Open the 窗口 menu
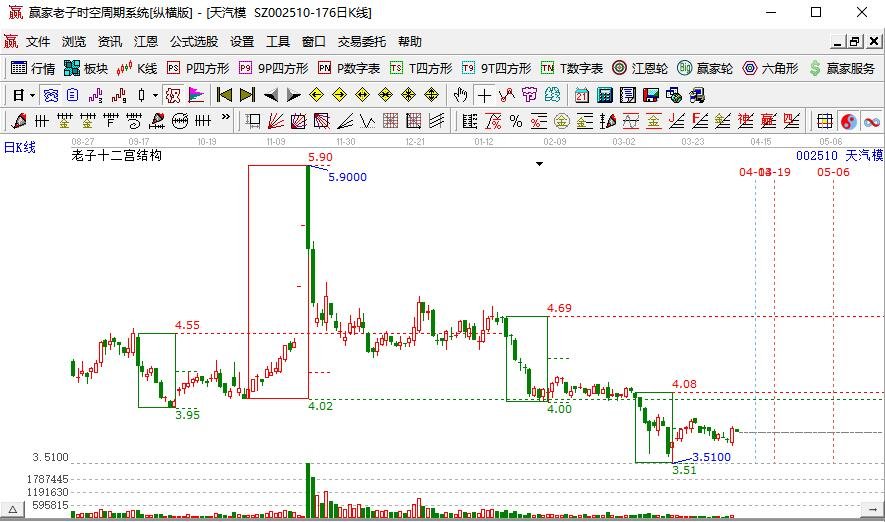This screenshot has width=885, height=522. click(314, 42)
